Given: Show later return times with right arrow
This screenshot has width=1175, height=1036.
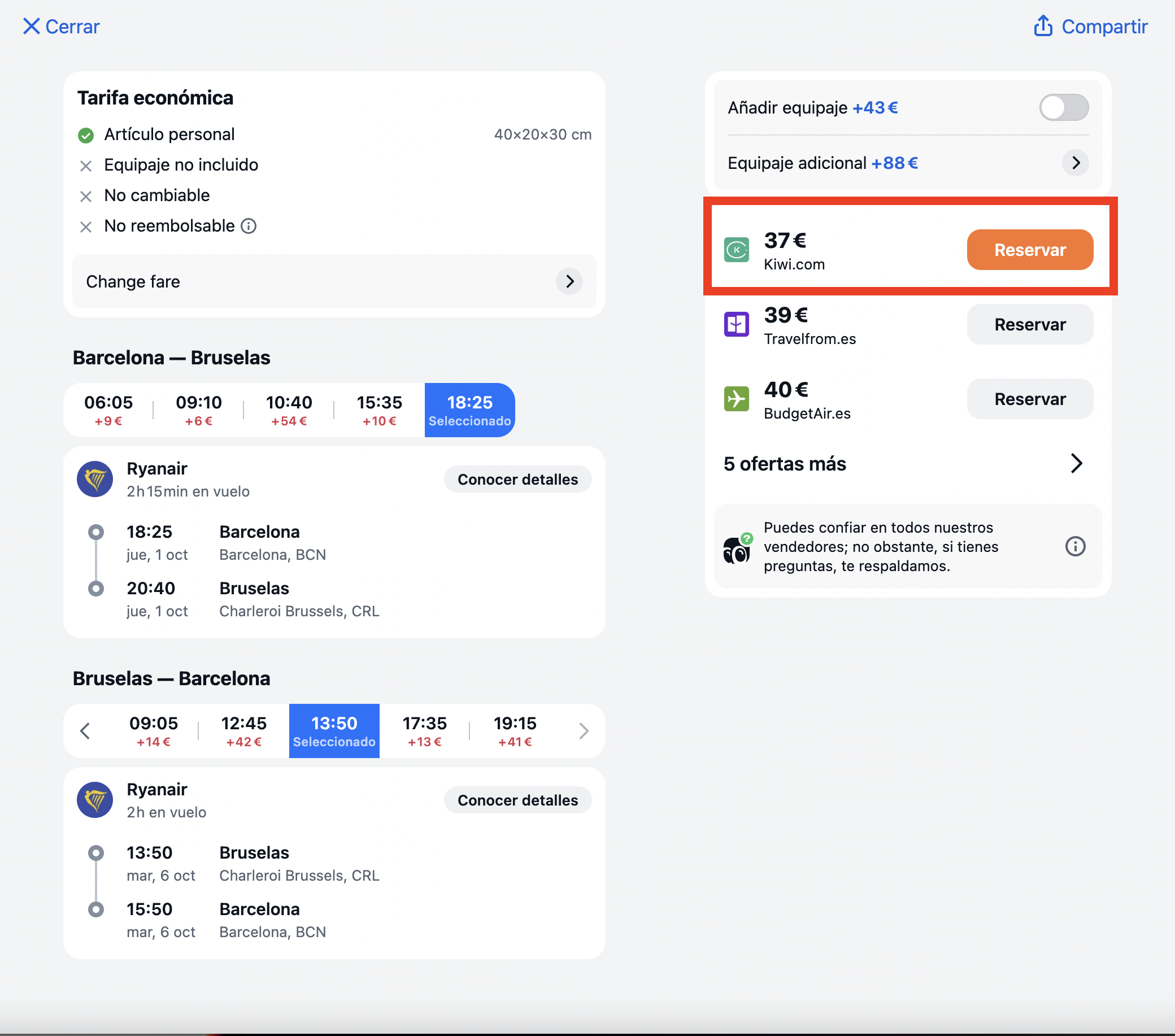Looking at the screenshot, I should coord(584,732).
